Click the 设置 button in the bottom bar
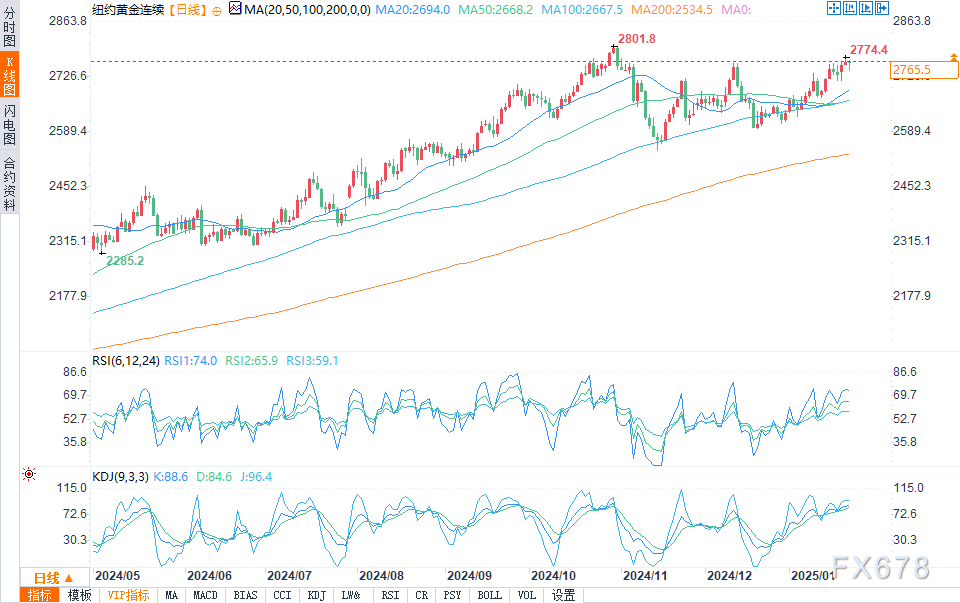 point(563,595)
